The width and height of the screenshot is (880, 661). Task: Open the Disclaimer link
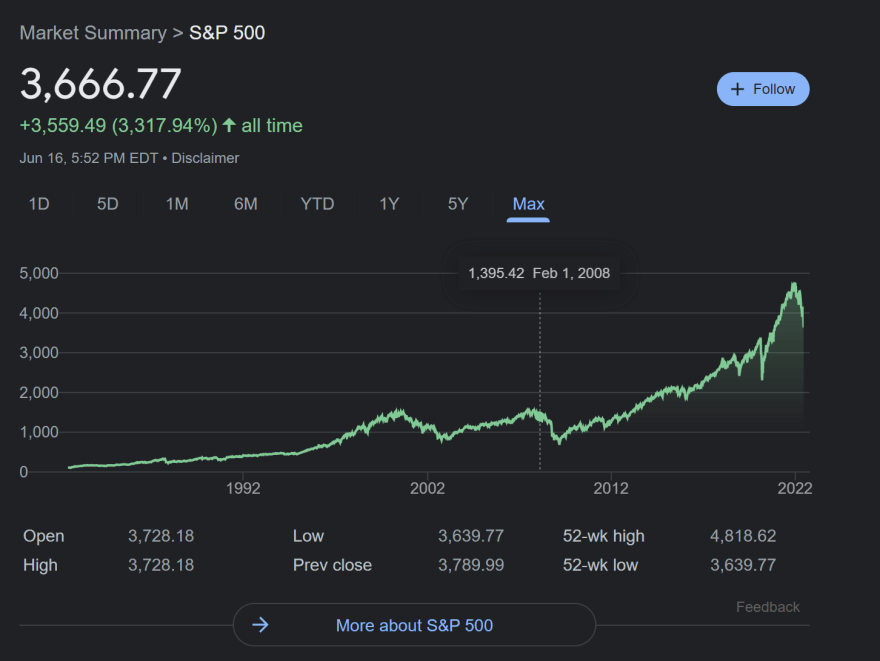pyautogui.click(x=205, y=158)
